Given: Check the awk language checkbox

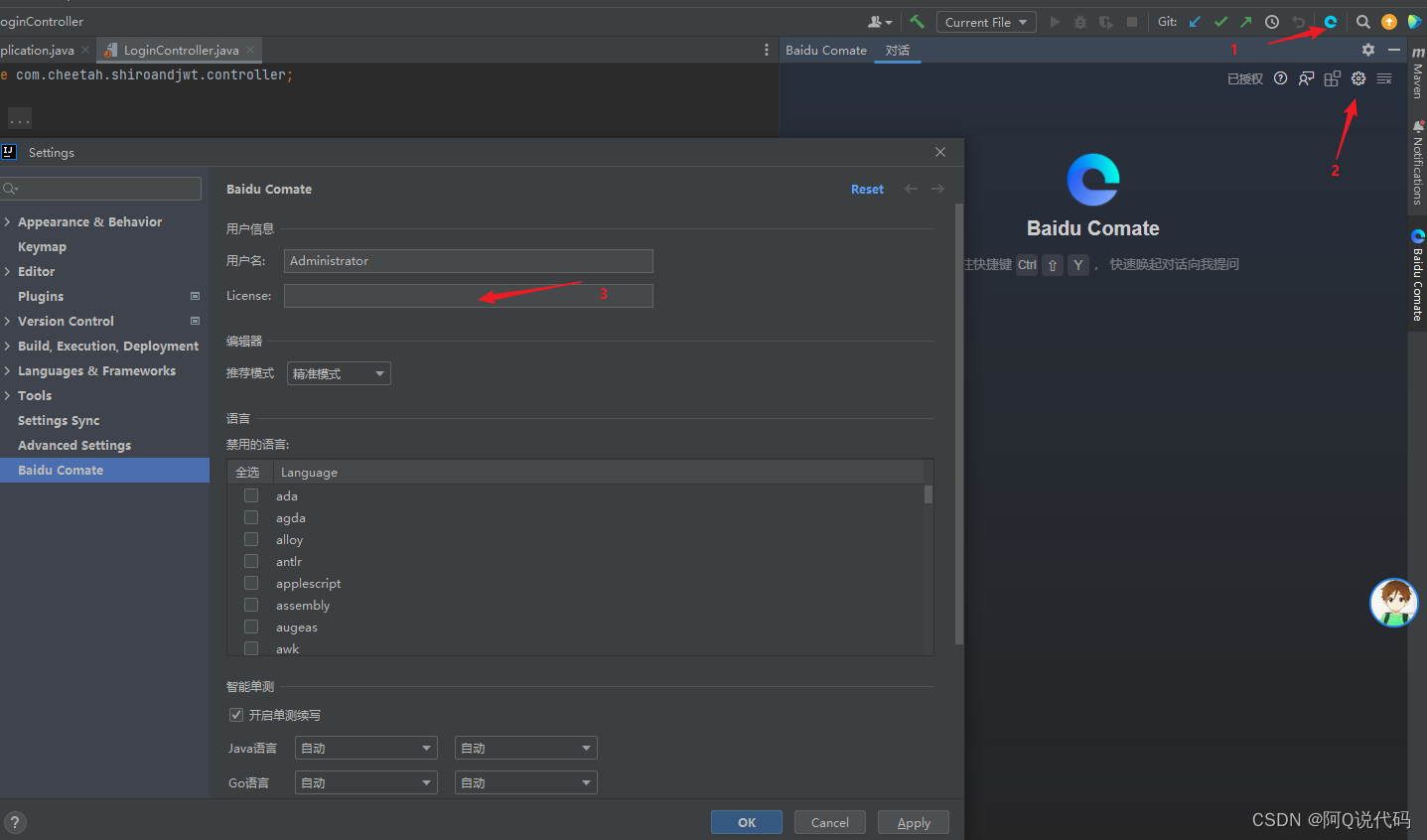Looking at the screenshot, I should click(251, 648).
